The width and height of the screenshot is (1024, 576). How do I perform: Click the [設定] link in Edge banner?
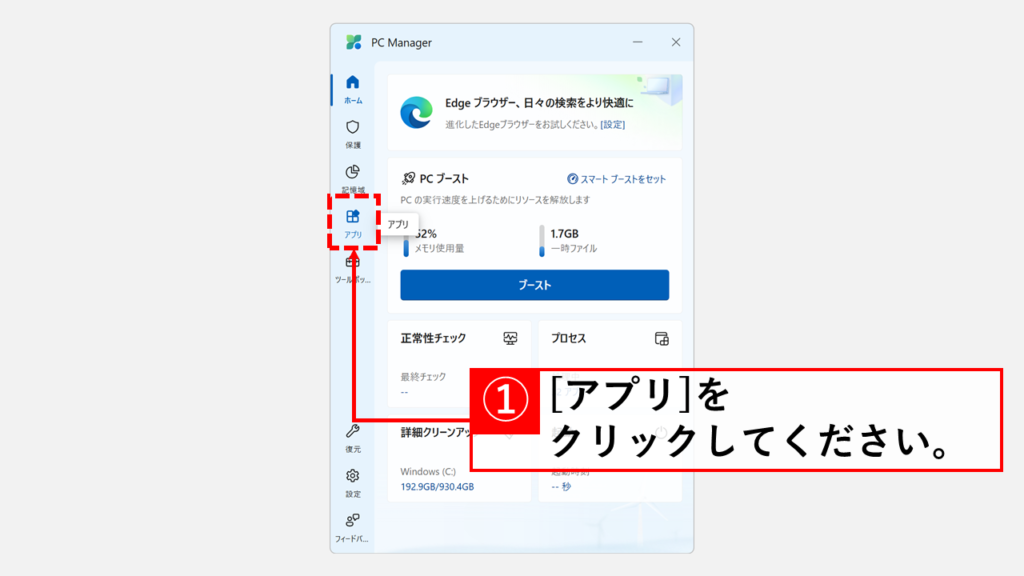[613, 124]
